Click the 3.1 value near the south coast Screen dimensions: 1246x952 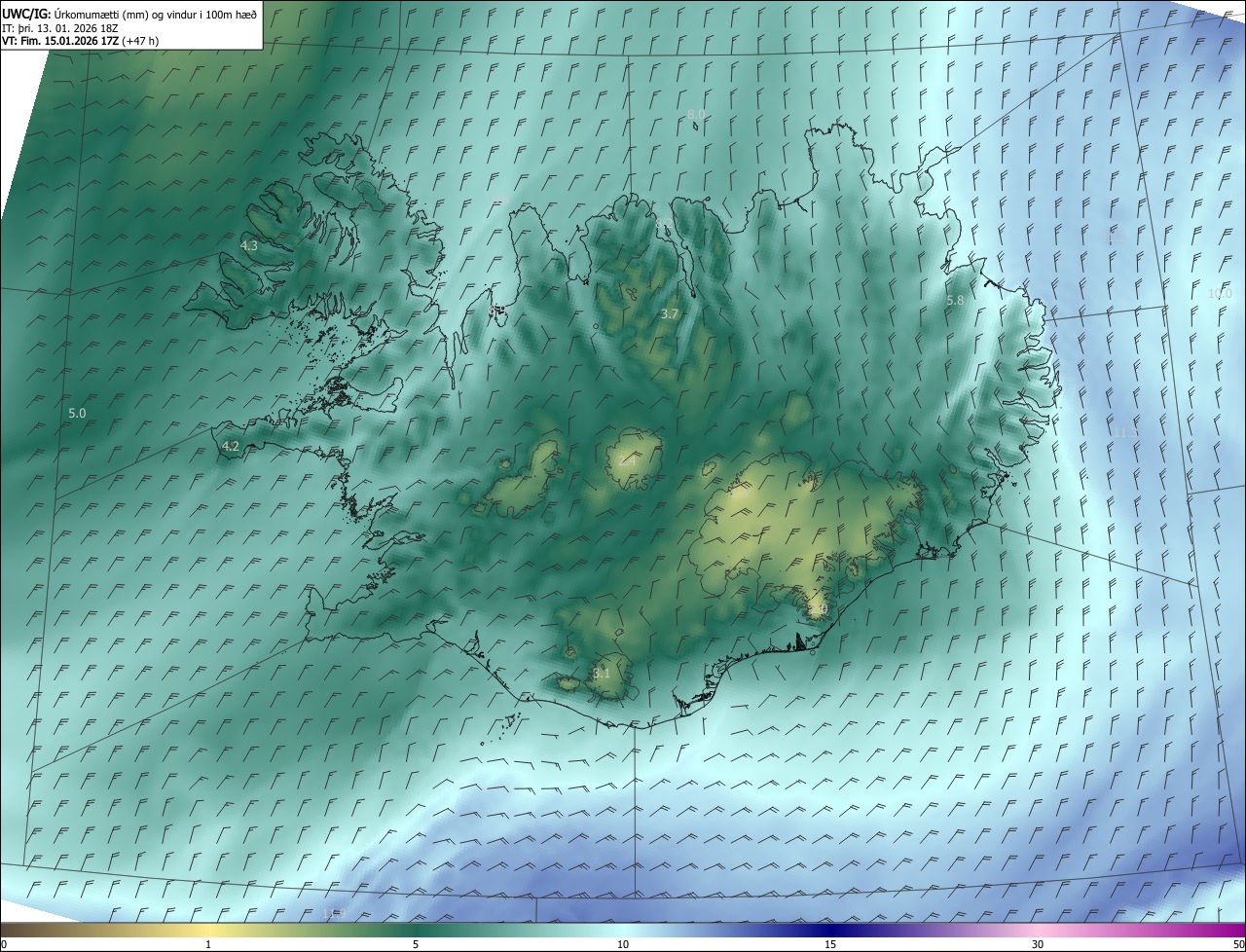602,673
